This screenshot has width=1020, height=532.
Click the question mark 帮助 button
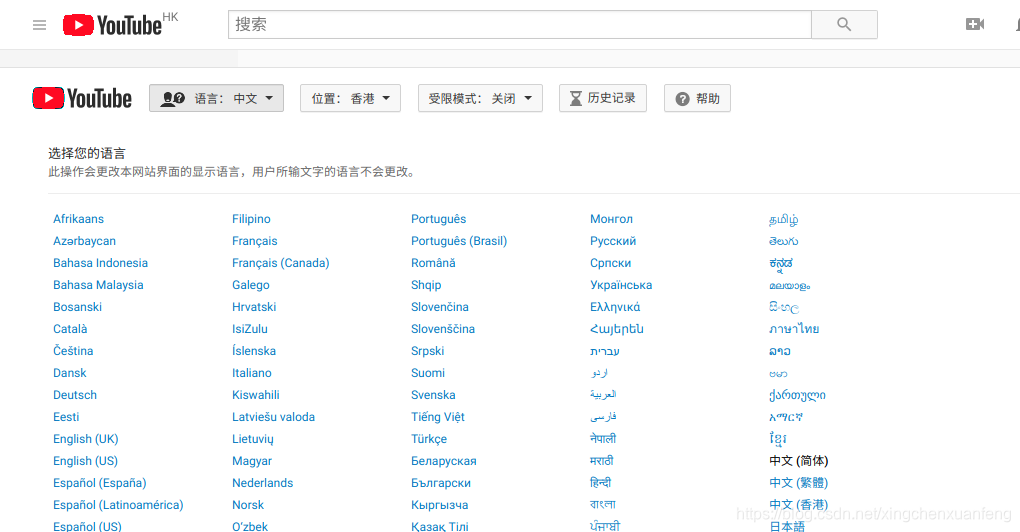(x=697, y=98)
